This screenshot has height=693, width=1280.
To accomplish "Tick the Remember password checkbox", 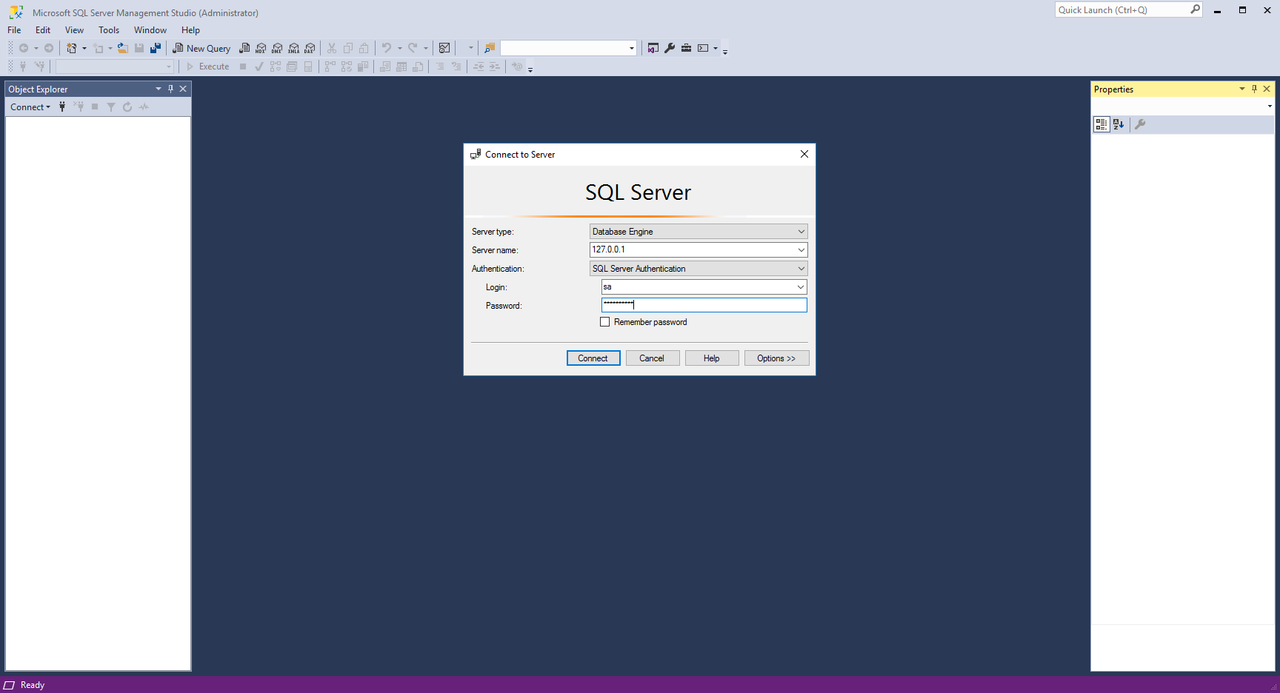I will (605, 322).
